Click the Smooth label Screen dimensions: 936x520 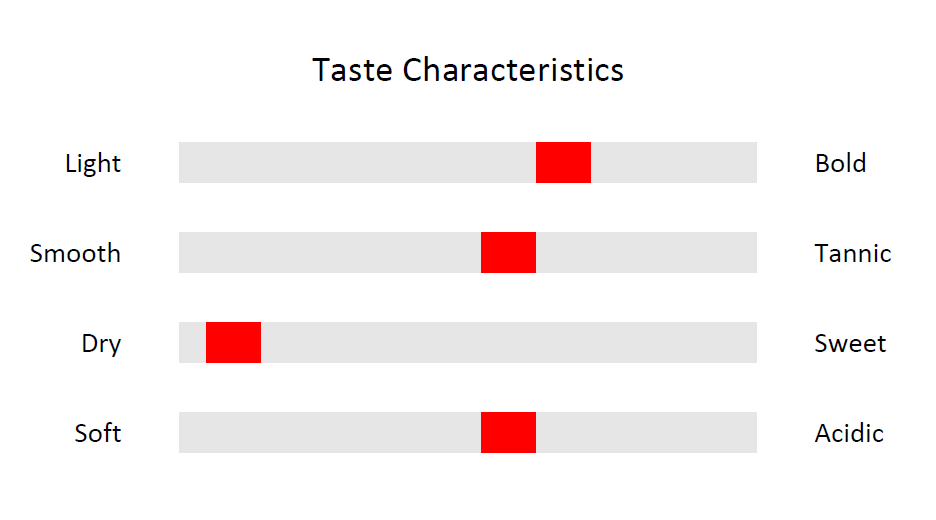(75, 253)
